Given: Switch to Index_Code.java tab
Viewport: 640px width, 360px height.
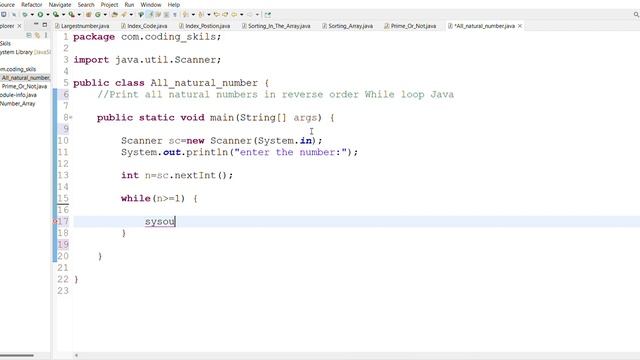Looking at the screenshot, I should 144,26.
